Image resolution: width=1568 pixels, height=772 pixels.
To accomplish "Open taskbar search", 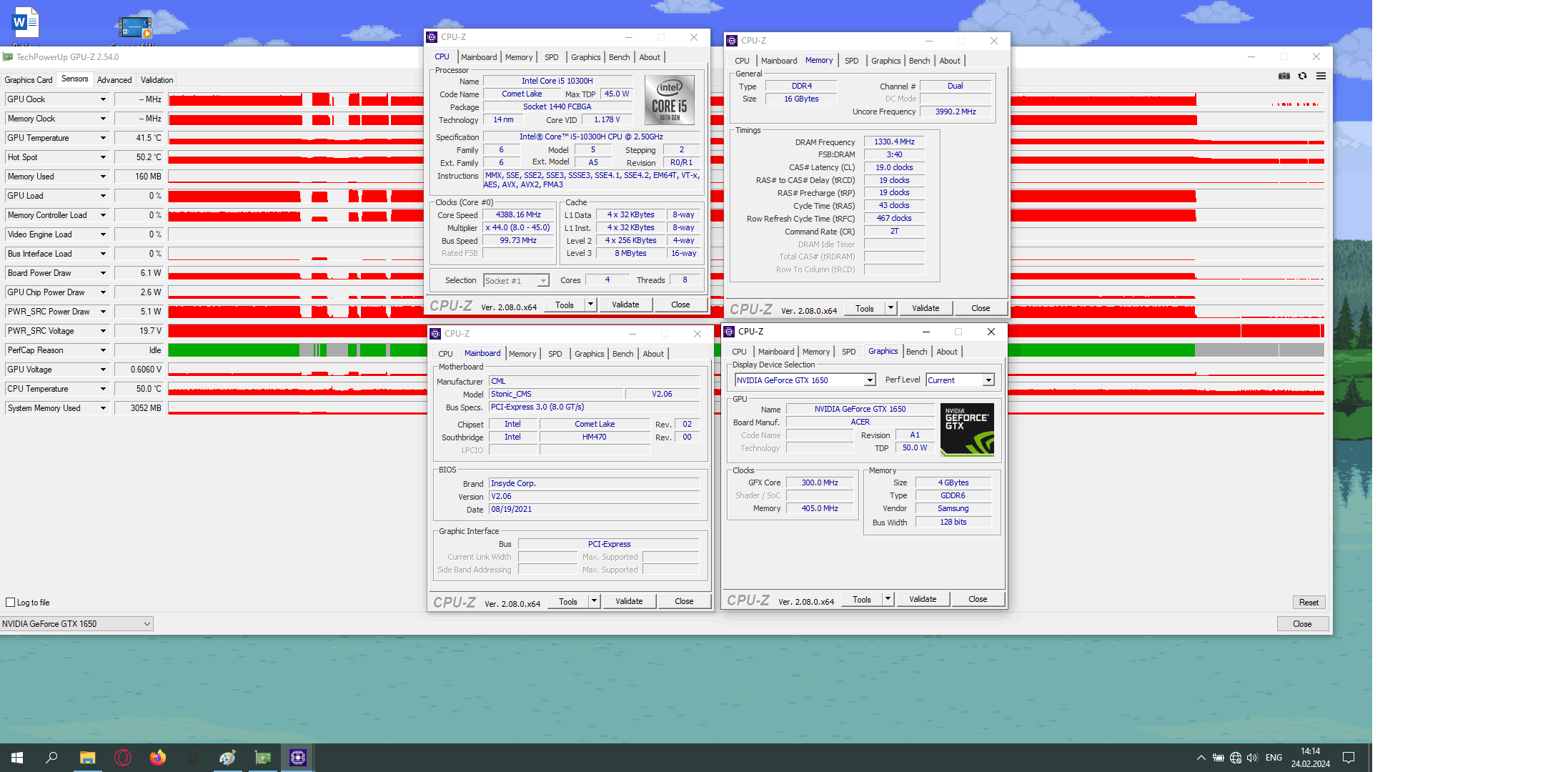I will 51,757.
